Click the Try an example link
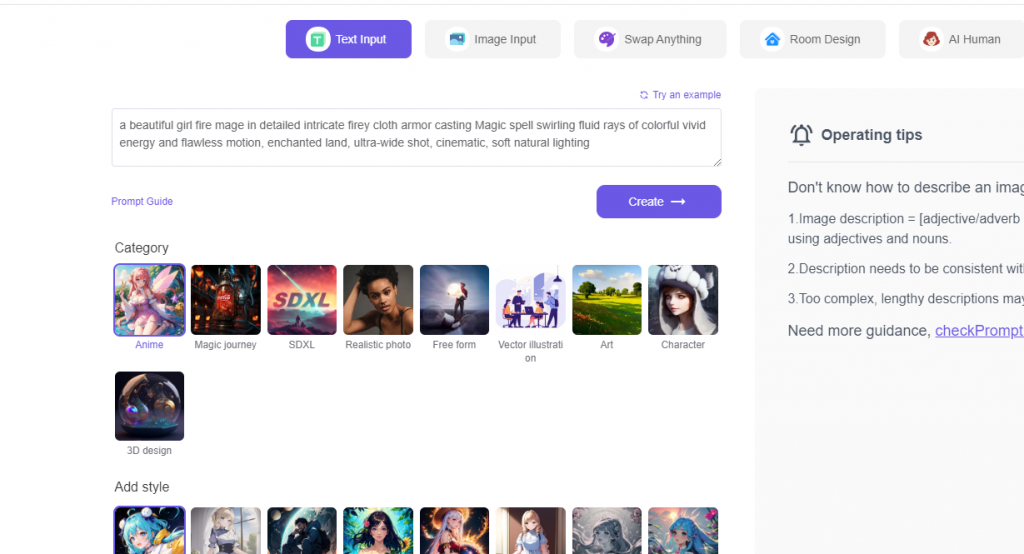The height and width of the screenshot is (554, 1024). pyautogui.click(x=680, y=95)
